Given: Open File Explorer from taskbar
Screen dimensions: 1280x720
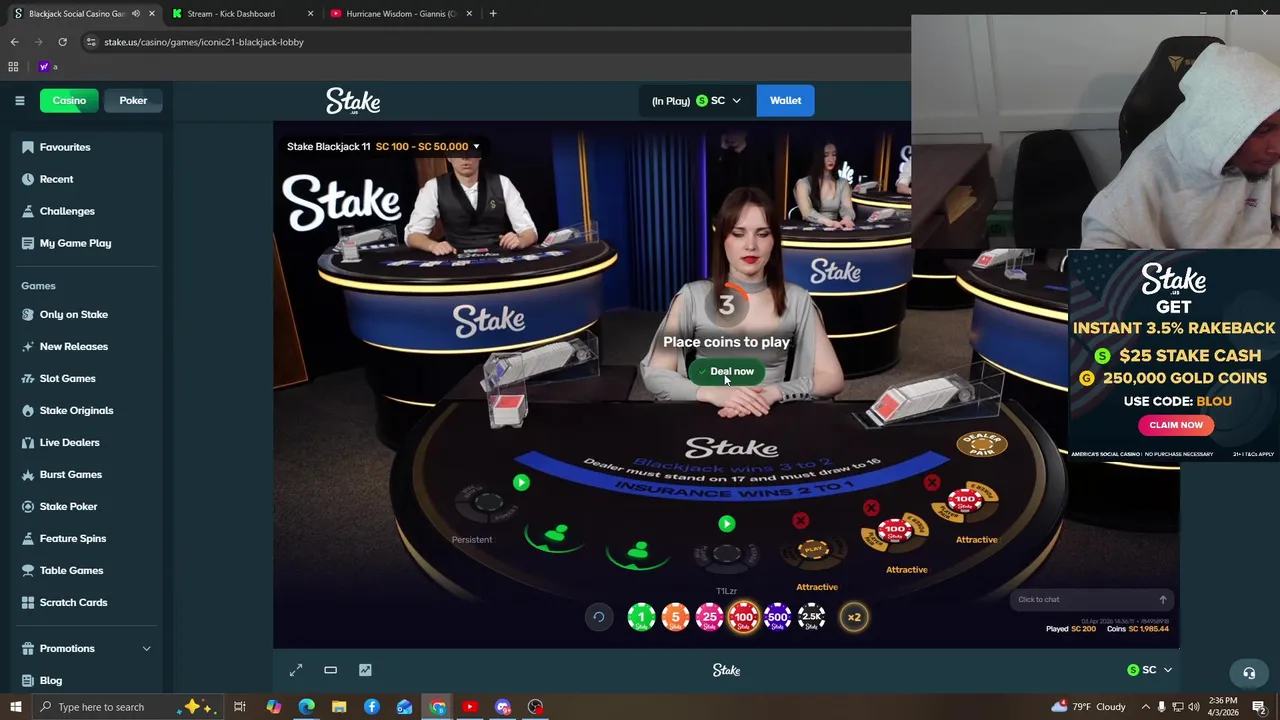Looking at the screenshot, I should click(339, 707).
